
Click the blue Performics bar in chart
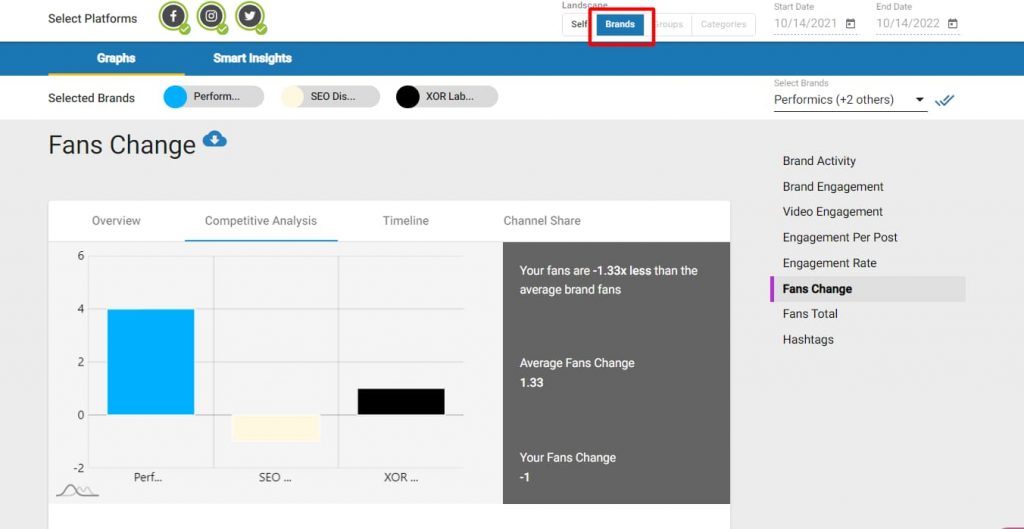[151, 362]
